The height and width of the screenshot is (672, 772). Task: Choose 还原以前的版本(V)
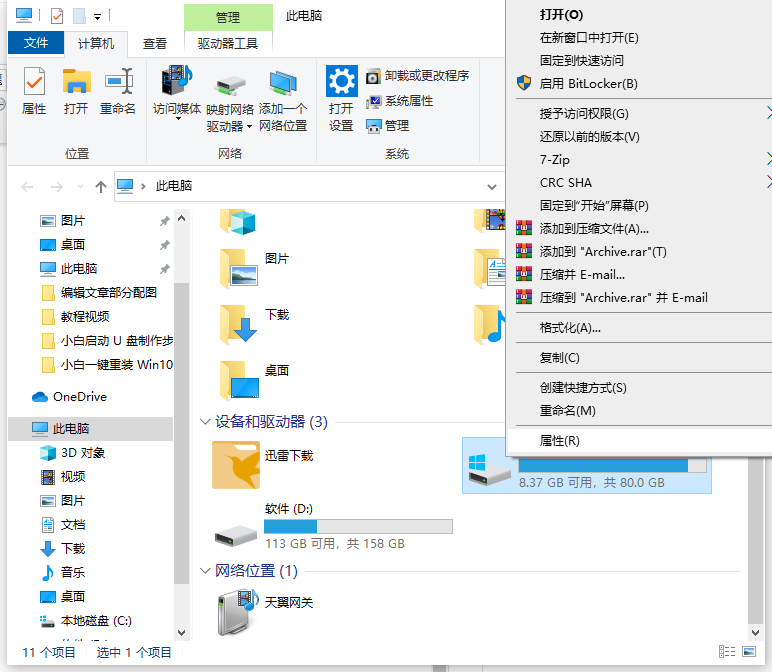[x=640, y=137]
